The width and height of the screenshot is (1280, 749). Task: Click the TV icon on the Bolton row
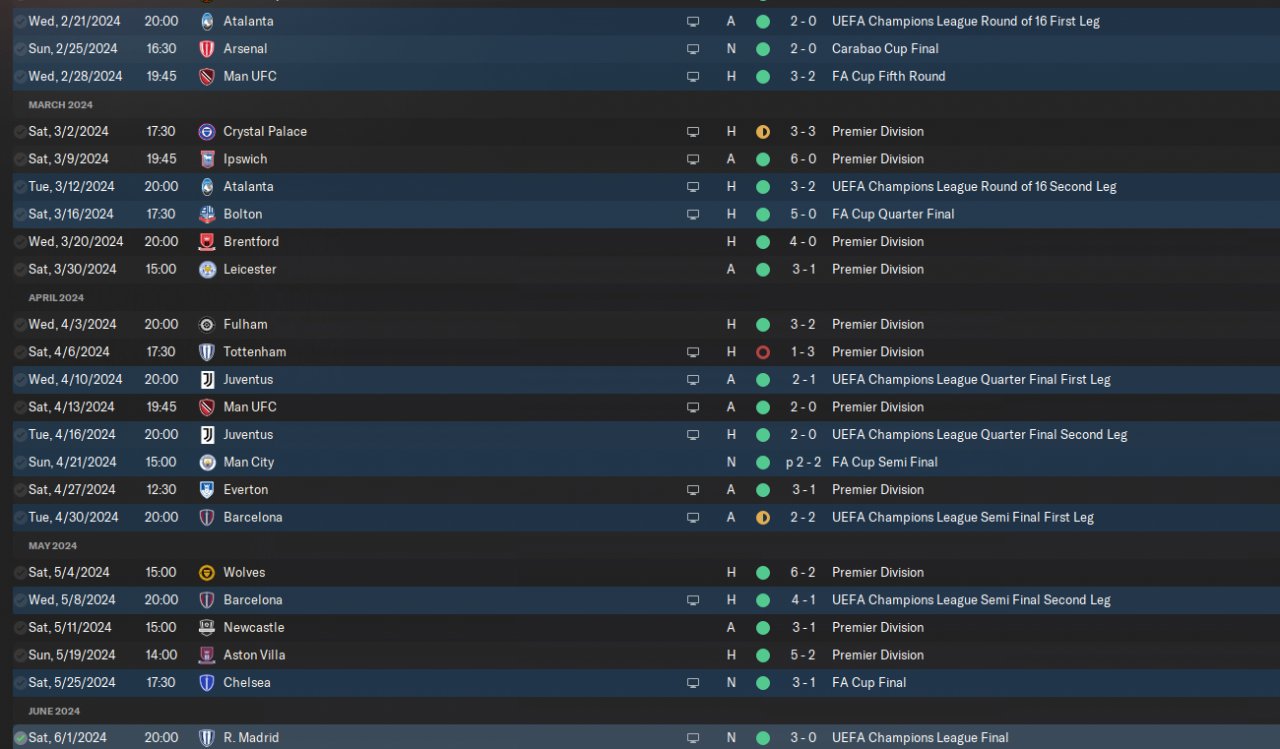click(x=693, y=214)
